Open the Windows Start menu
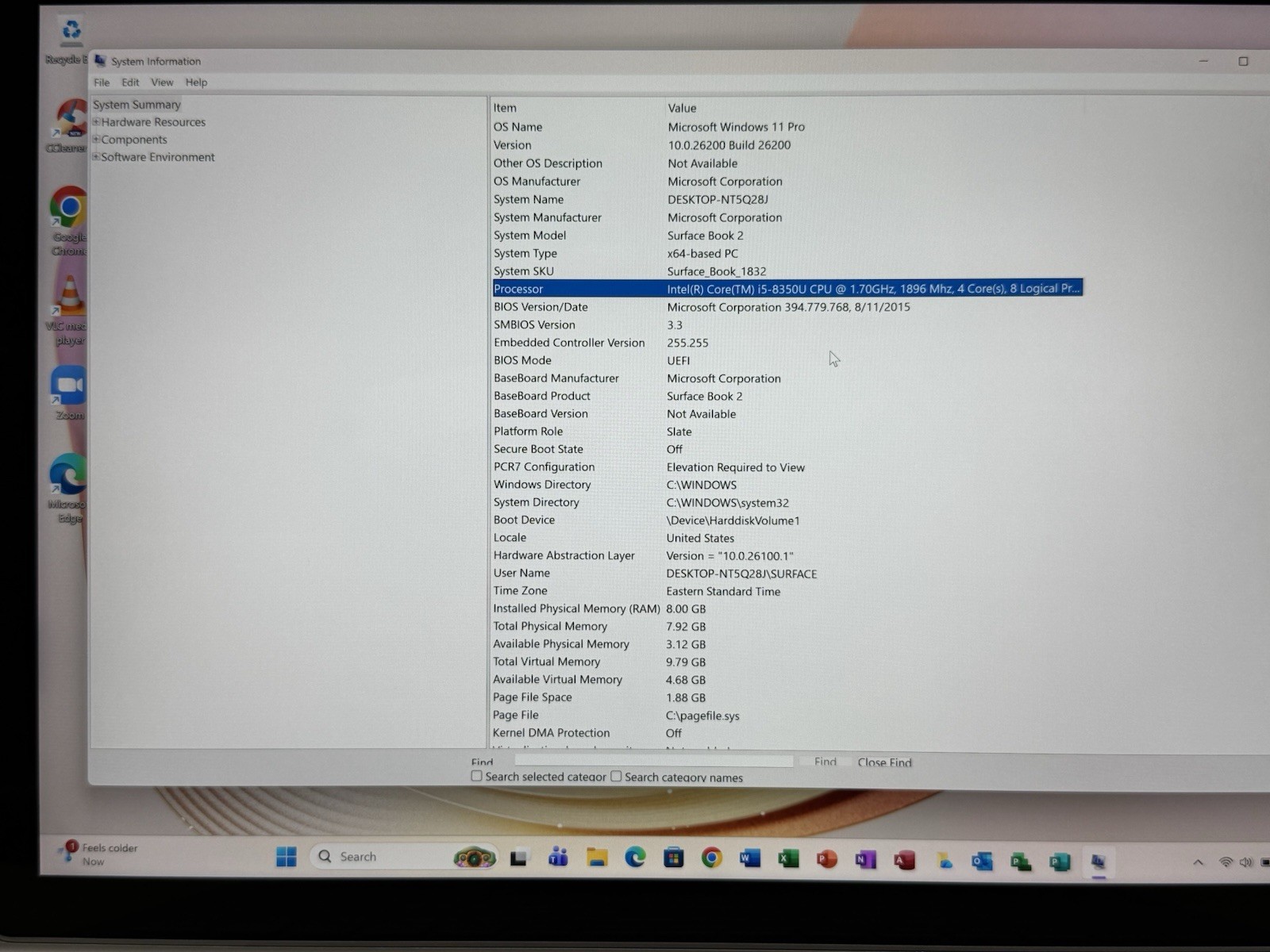 coord(286,857)
